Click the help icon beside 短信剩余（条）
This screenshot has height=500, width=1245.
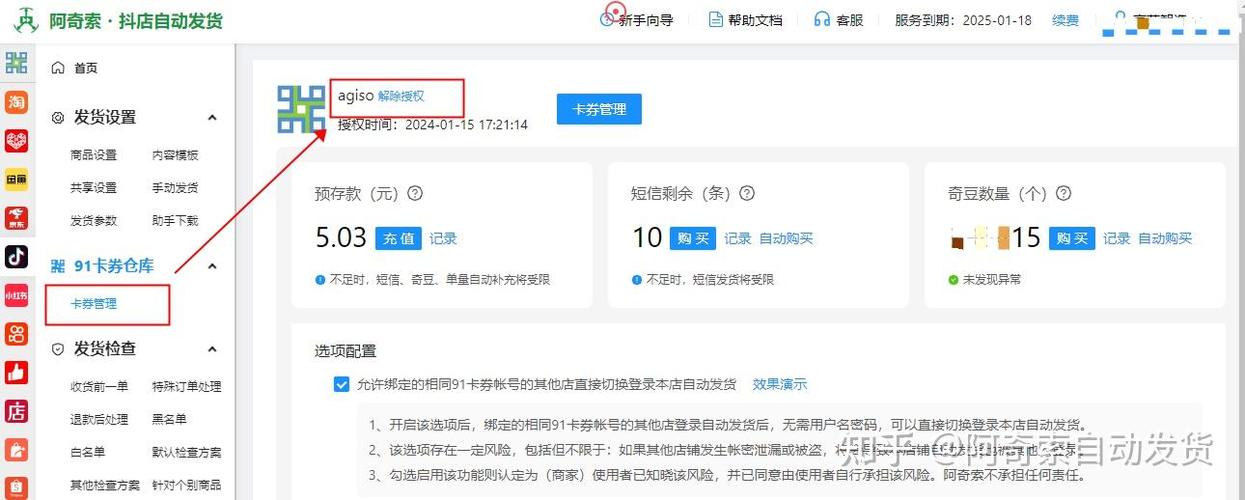[746, 194]
